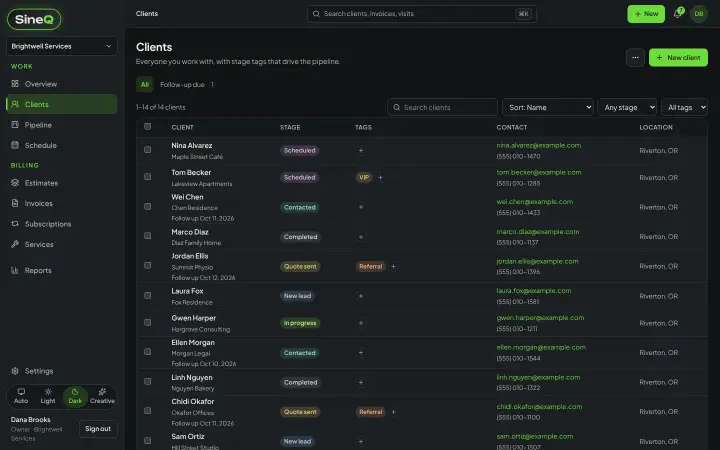720x450 pixels.
Task: Add a tag to Linh Nguyen
Action: pyautogui.click(x=361, y=382)
